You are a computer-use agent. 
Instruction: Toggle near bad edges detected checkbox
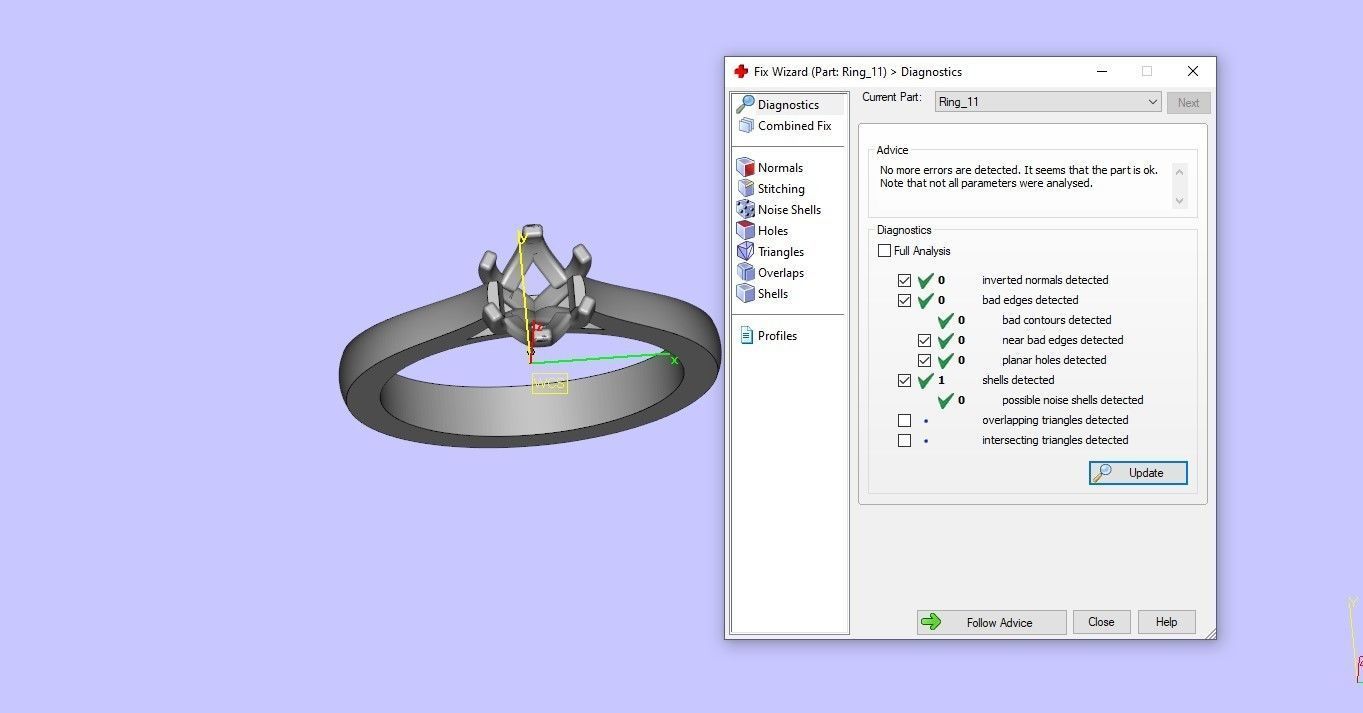click(925, 340)
